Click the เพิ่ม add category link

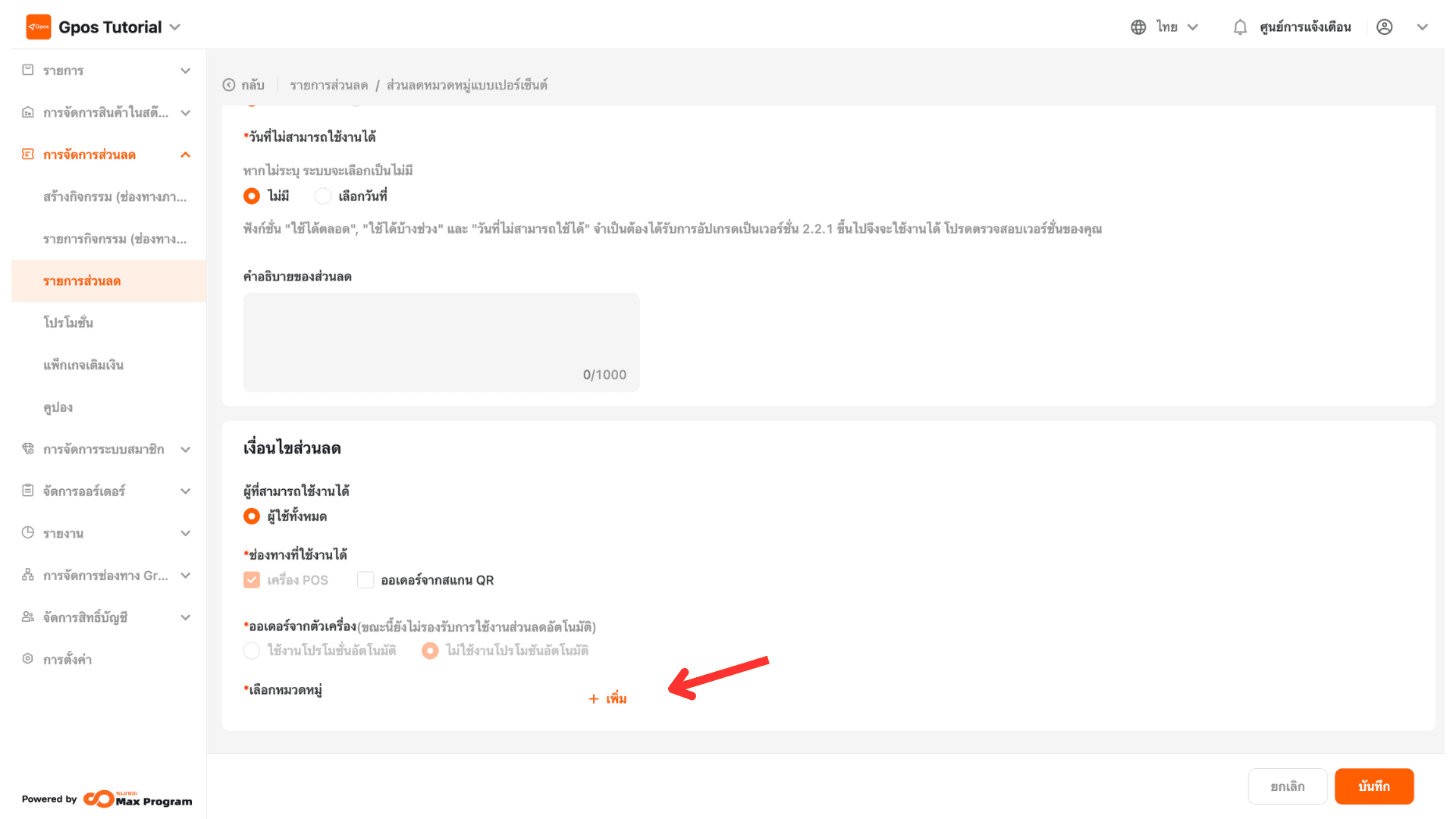click(x=608, y=698)
